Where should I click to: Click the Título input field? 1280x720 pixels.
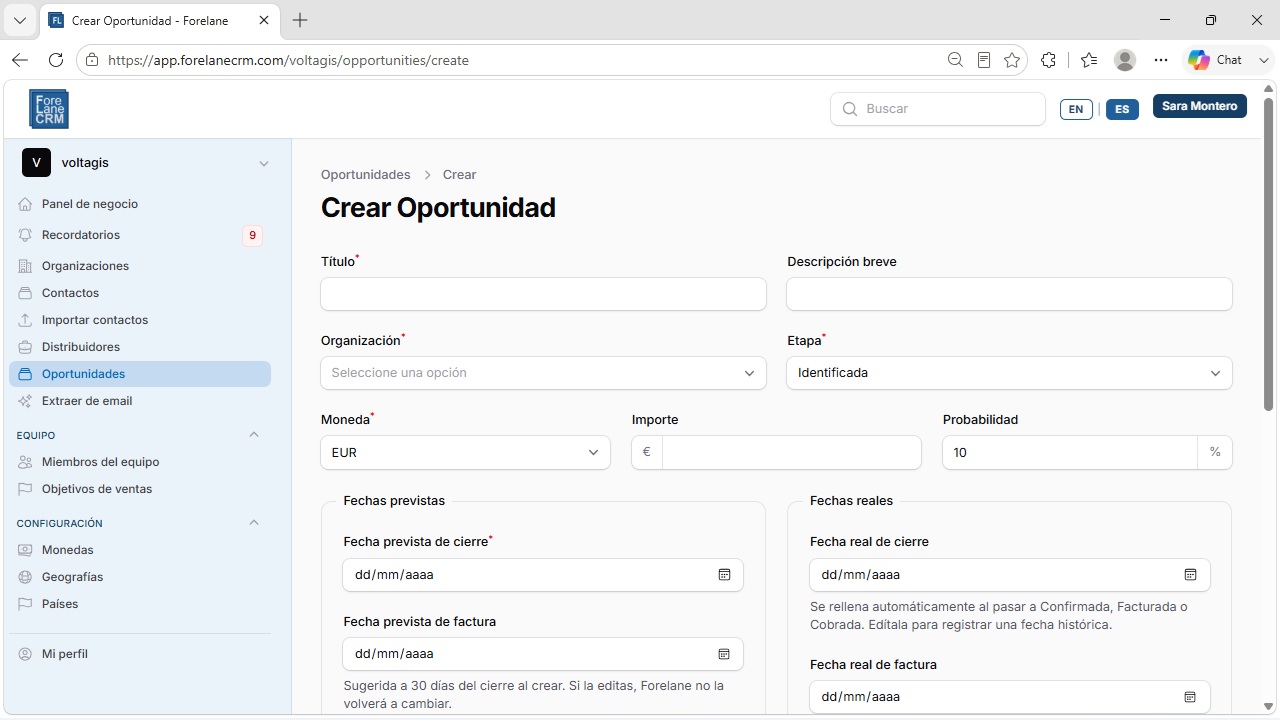543,294
